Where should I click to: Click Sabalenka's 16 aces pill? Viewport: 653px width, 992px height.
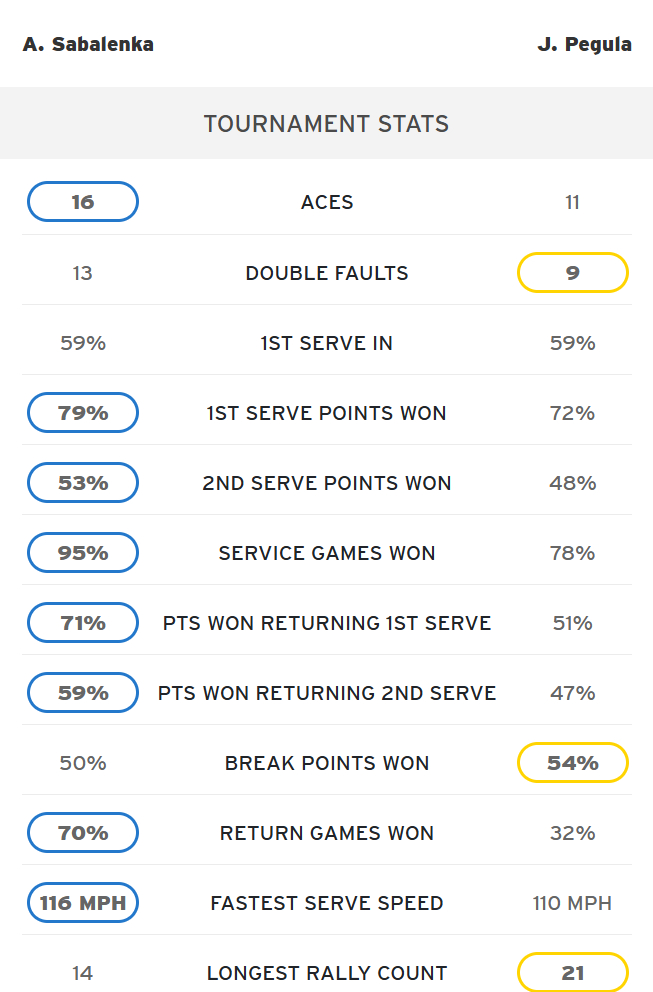point(83,202)
